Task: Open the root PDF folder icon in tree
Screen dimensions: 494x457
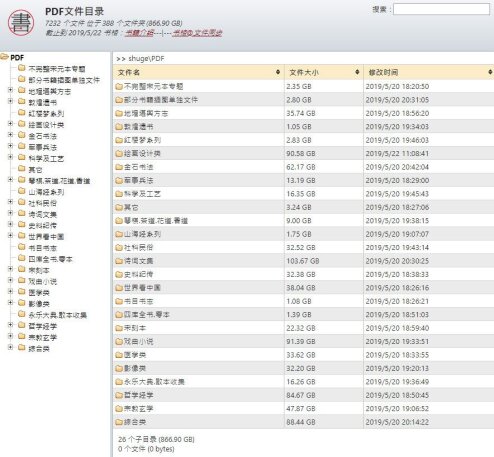Action: [x=5, y=57]
